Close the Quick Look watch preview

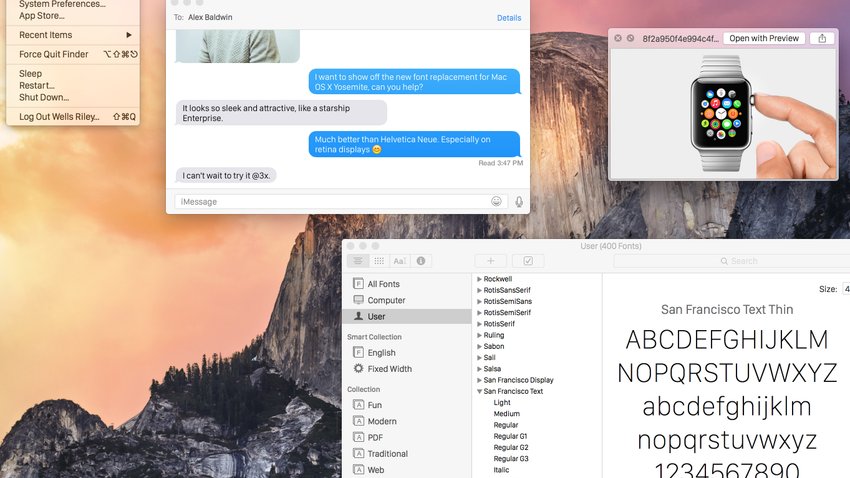(617, 38)
